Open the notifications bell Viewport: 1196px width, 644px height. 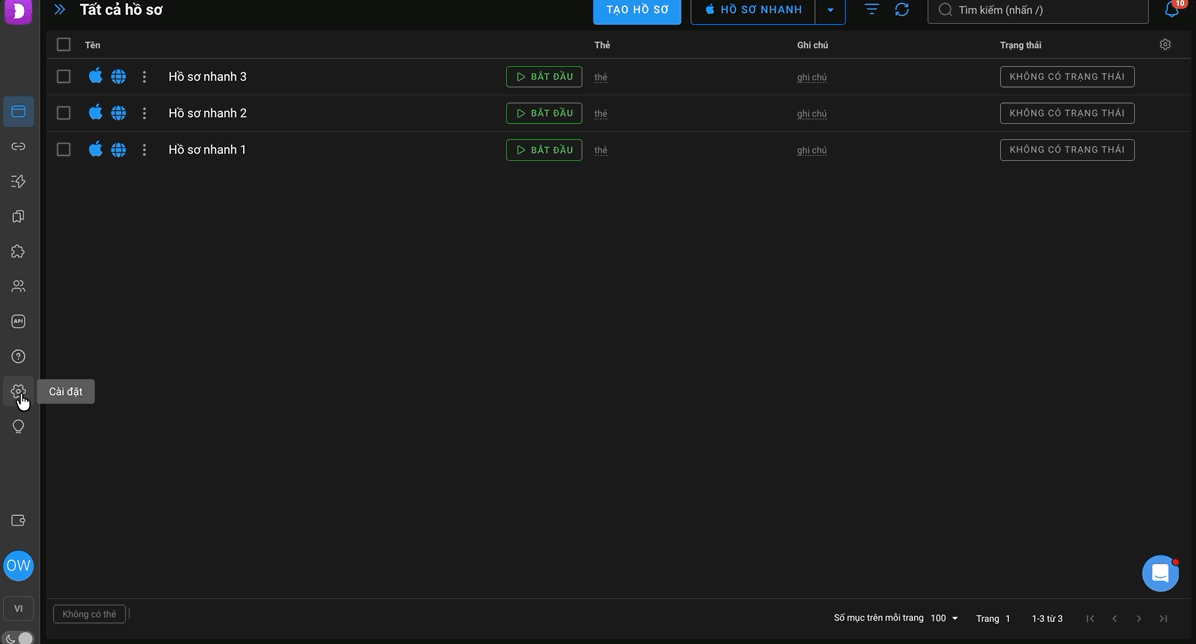(1172, 9)
